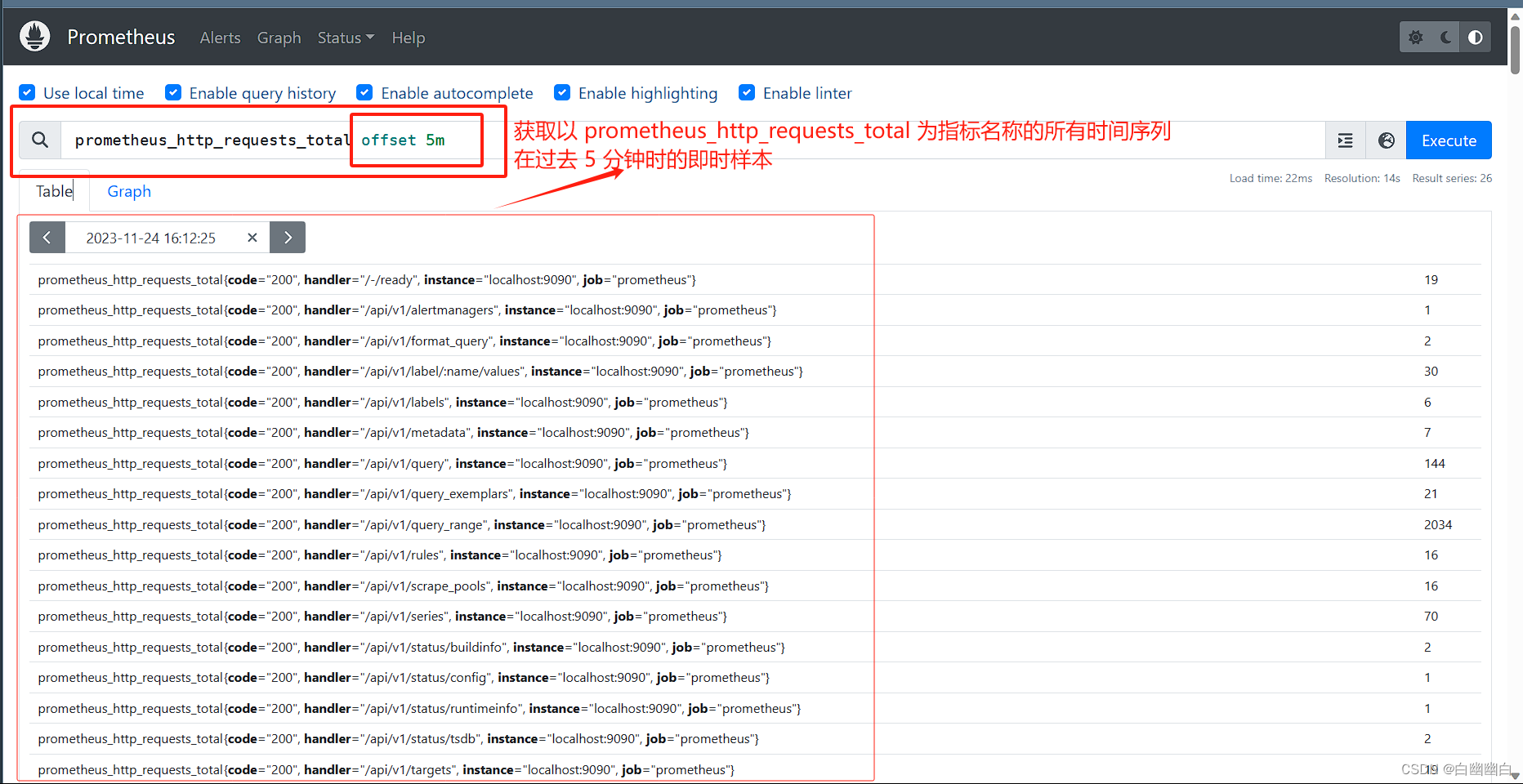Viewport: 1523px width, 784px height.
Task: Select the /api/v1/status/runtimeinfo series row
Action: click(755, 708)
